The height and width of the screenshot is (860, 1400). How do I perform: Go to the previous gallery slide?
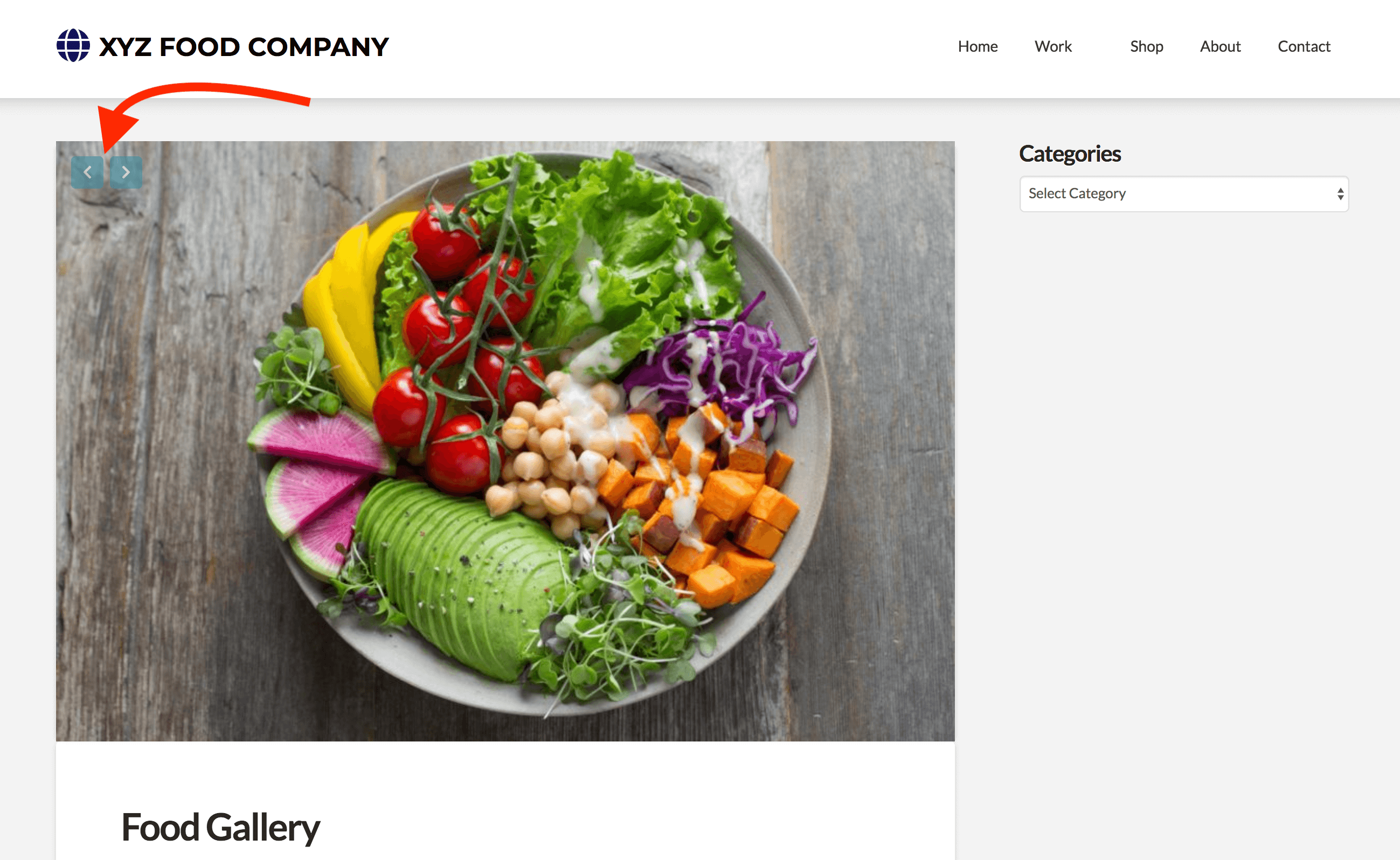pyautogui.click(x=87, y=172)
